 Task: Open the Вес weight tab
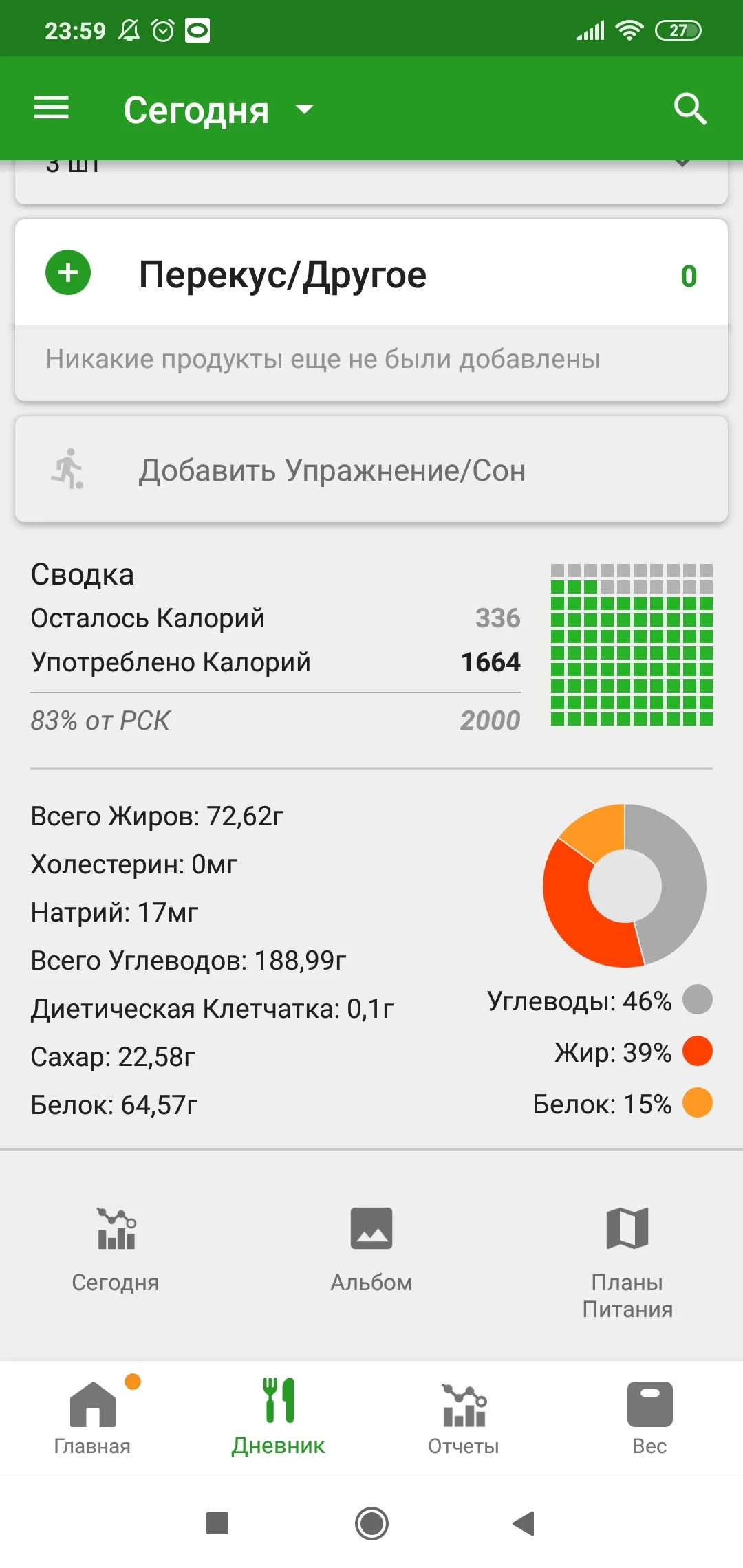pos(649,1417)
